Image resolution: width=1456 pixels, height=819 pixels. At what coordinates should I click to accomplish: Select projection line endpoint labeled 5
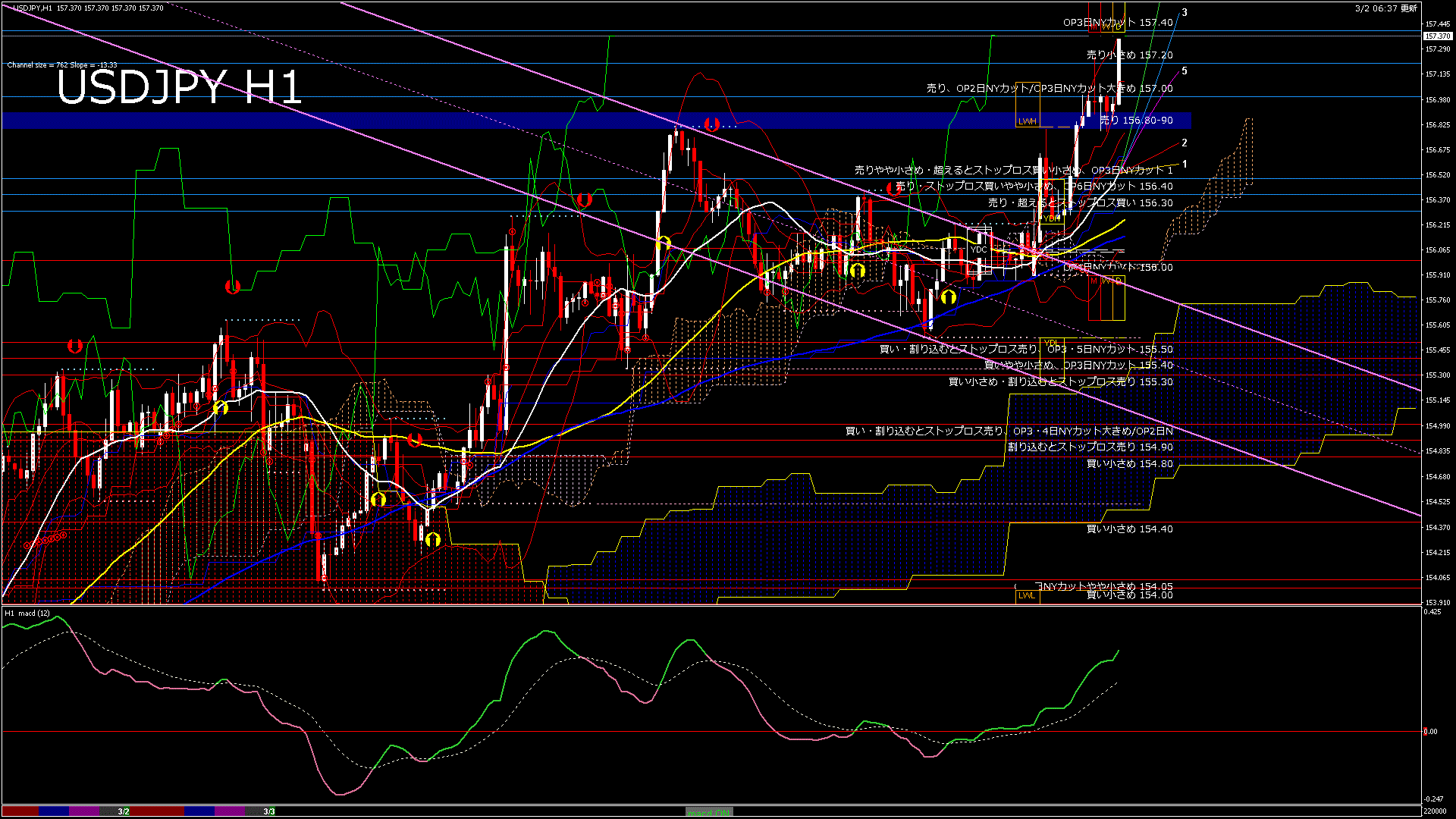click(x=1185, y=71)
